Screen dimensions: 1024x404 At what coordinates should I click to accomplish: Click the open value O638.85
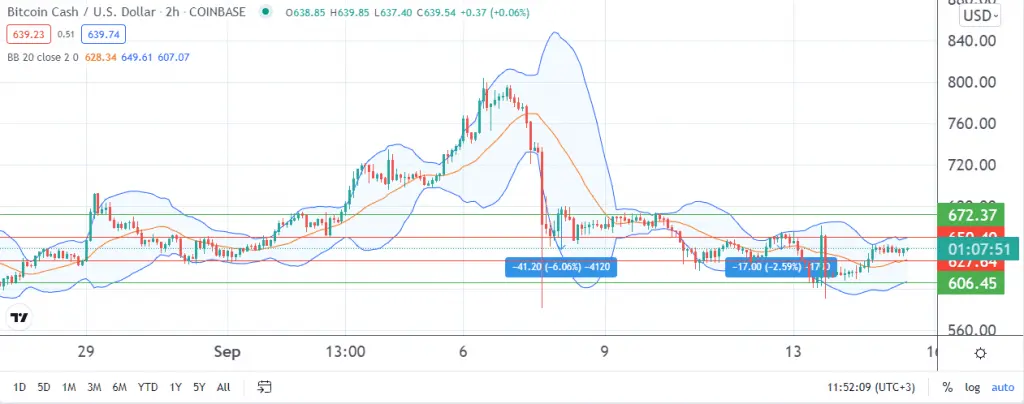[307, 12]
